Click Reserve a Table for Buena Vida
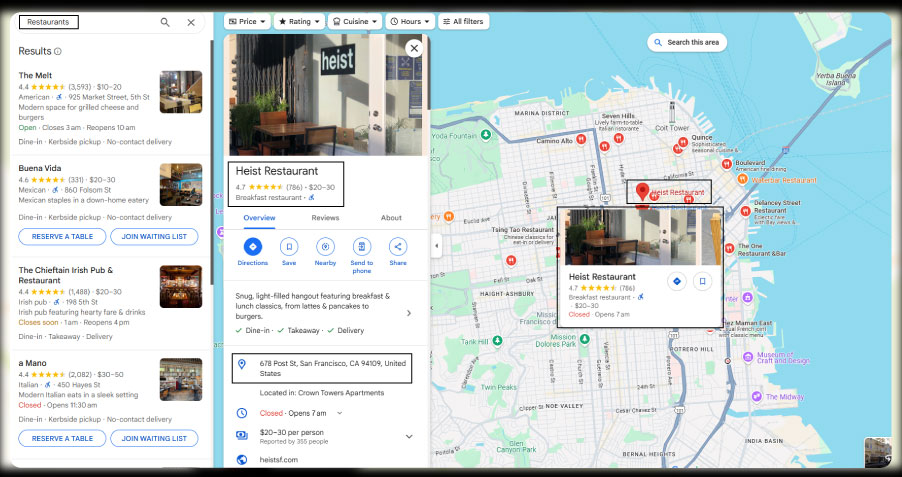The image size is (902, 477). click(x=62, y=237)
